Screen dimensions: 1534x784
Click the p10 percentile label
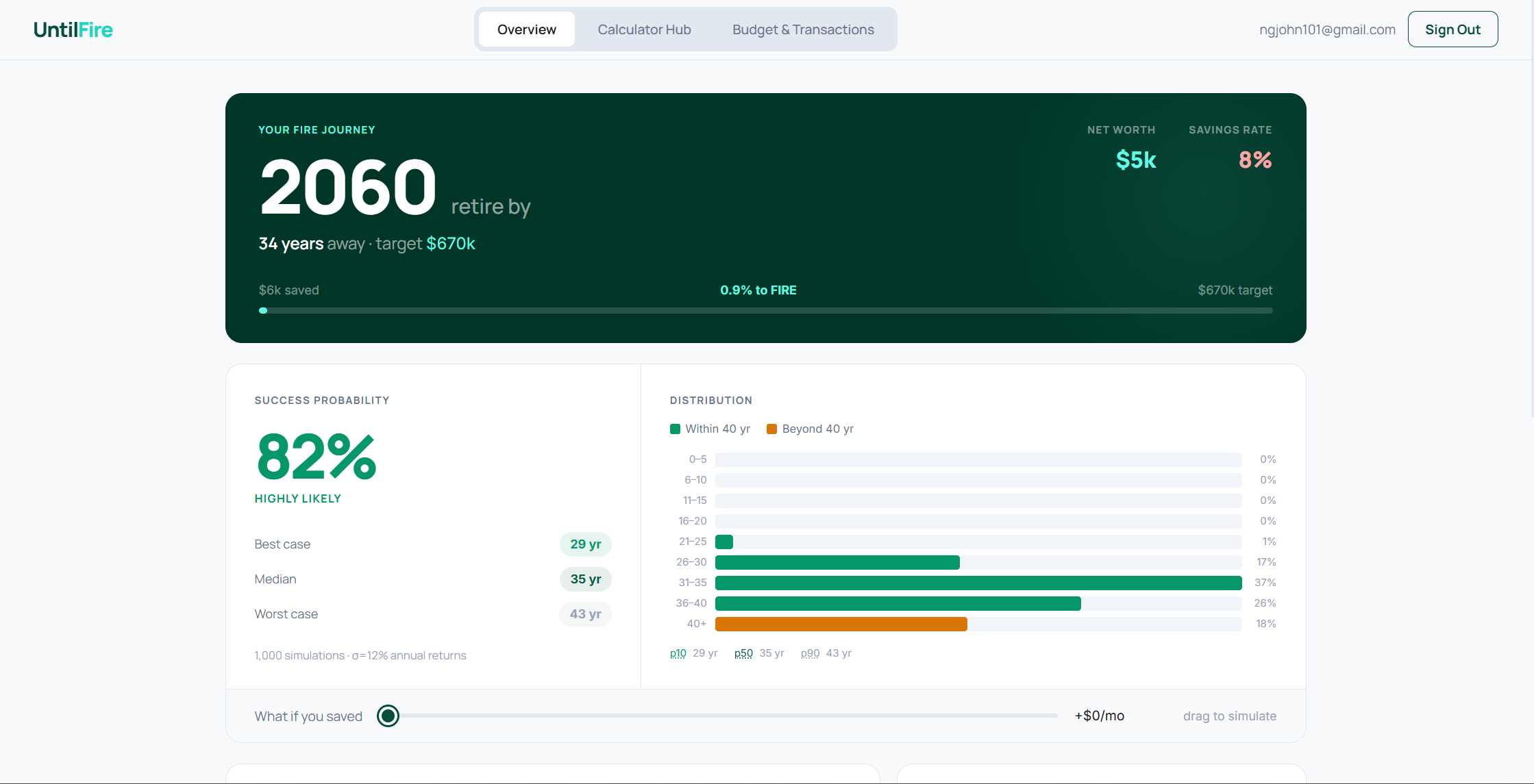[678, 653]
